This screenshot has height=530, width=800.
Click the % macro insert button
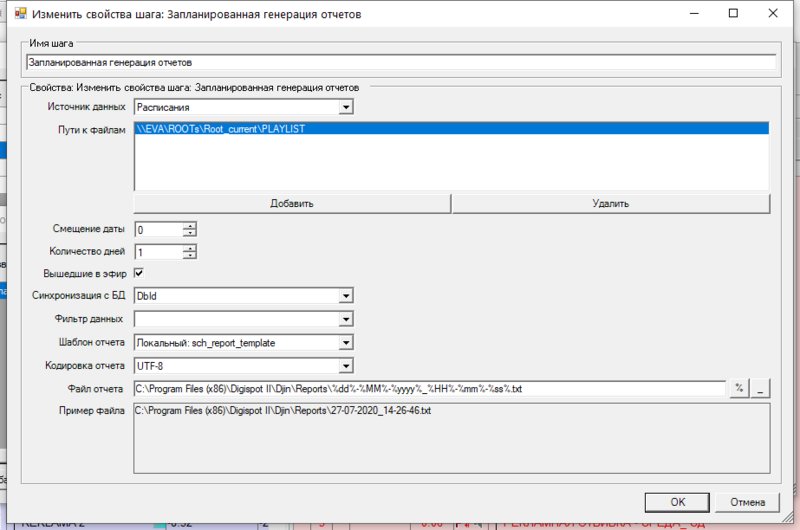[x=740, y=389]
